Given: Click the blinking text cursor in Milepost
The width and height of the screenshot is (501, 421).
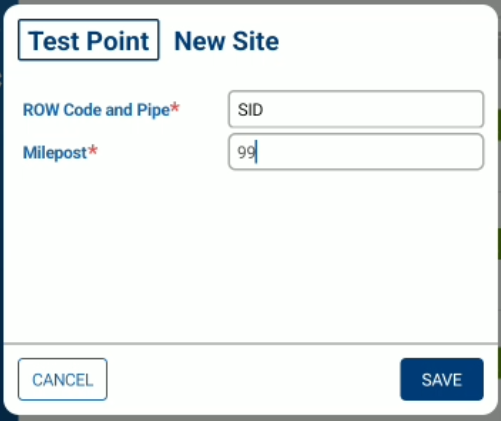Looking at the screenshot, I should point(256,152).
